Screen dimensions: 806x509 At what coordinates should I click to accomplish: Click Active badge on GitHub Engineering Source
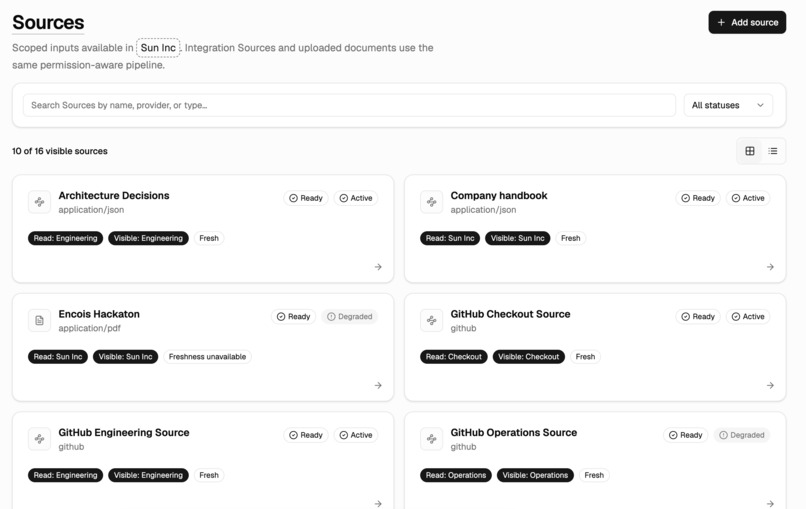click(x=356, y=434)
